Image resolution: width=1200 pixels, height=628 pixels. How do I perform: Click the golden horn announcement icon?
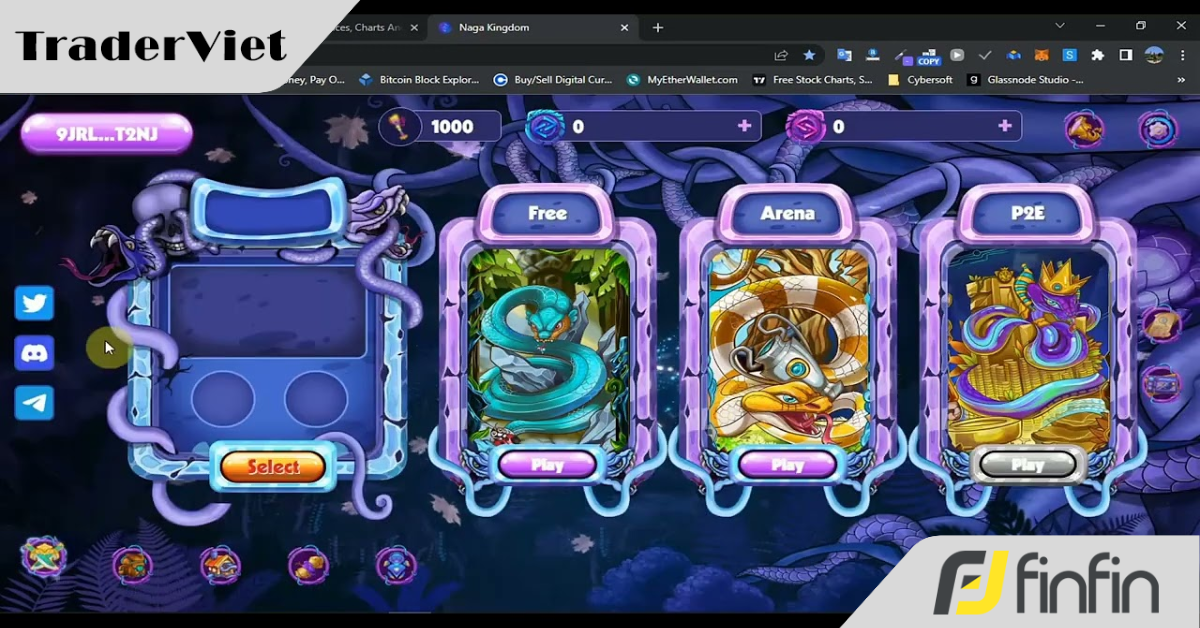point(1082,128)
